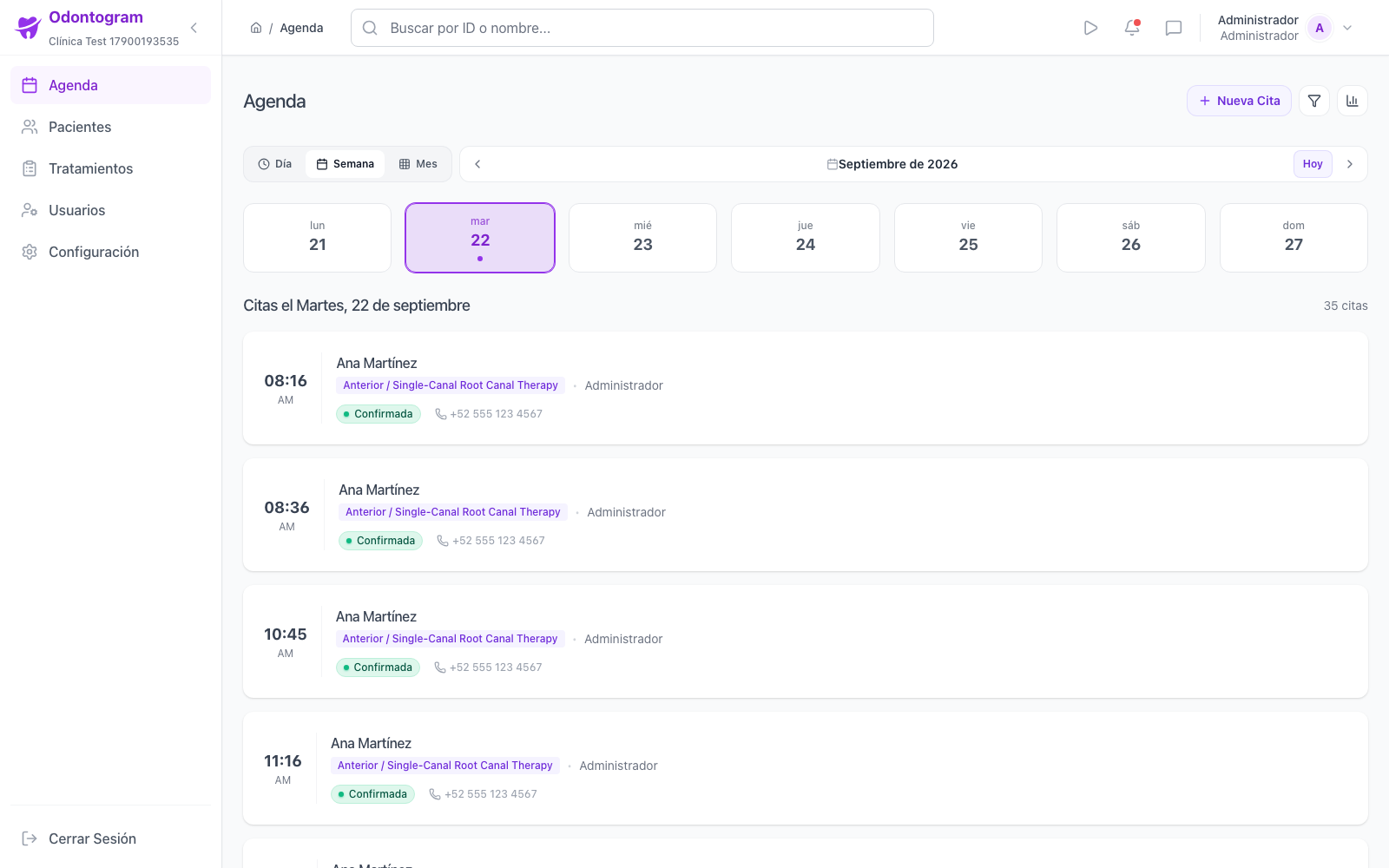
Task: Focus the Buscar por ID o nombre field
Action: (x=642, y=28)
